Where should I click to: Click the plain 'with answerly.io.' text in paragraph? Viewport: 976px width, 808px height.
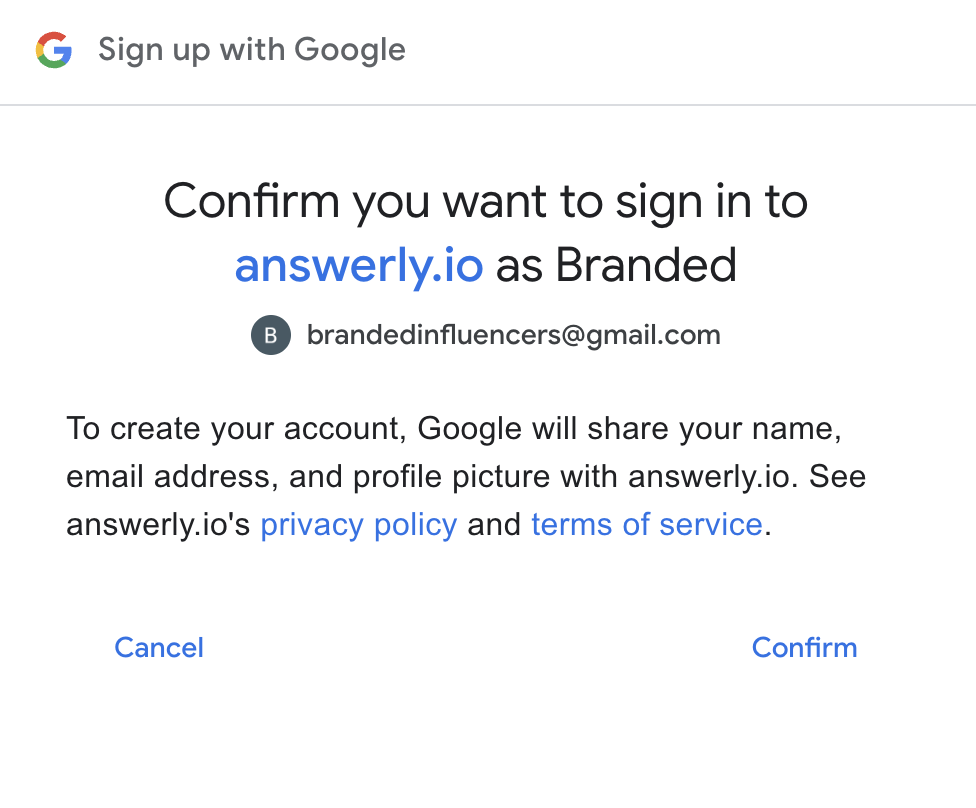click(x=679, y=477)
